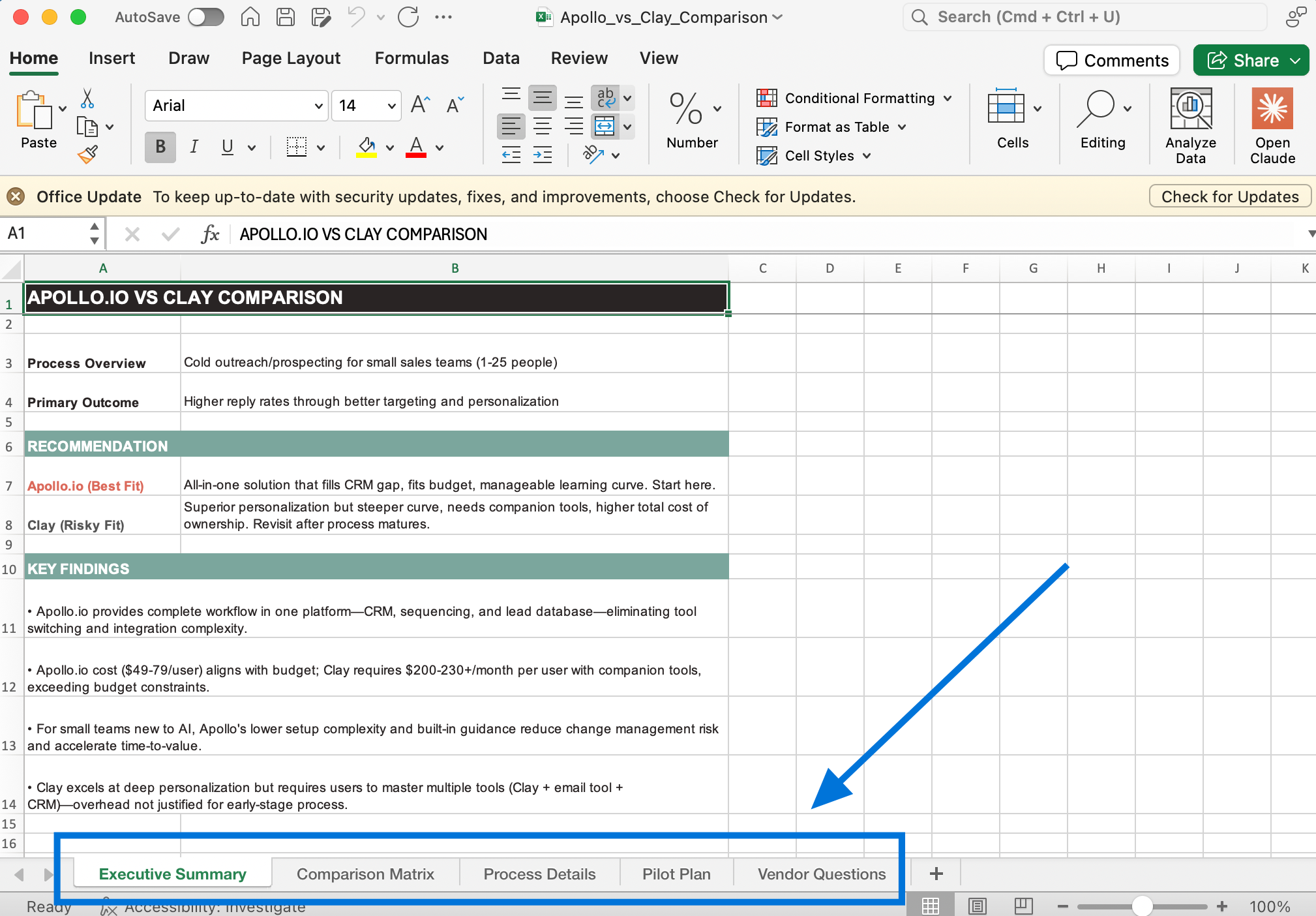The width and height of the screenshot is (1316, 916).
Task: Click the Increase Font Size icon
Action: point(421,105)
